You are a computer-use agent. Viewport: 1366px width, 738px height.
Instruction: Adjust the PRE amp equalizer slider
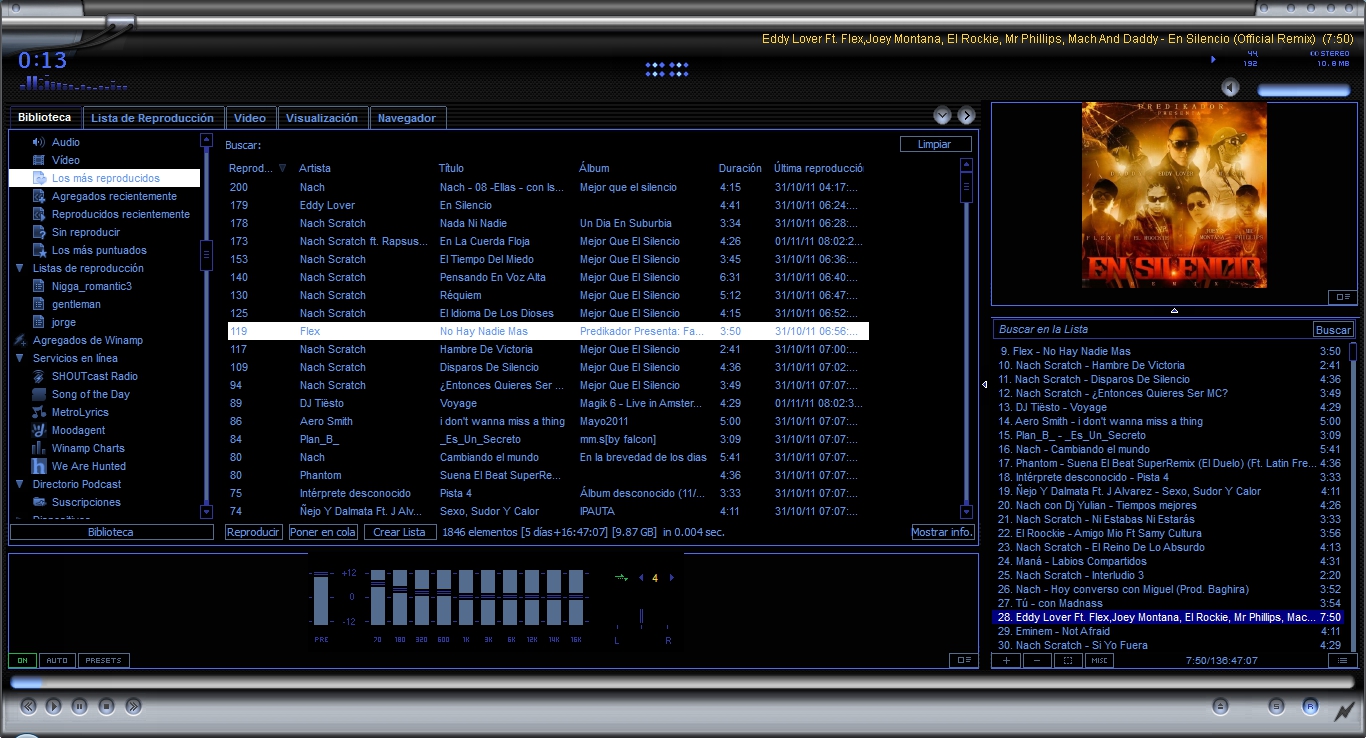tap(321, 598)
